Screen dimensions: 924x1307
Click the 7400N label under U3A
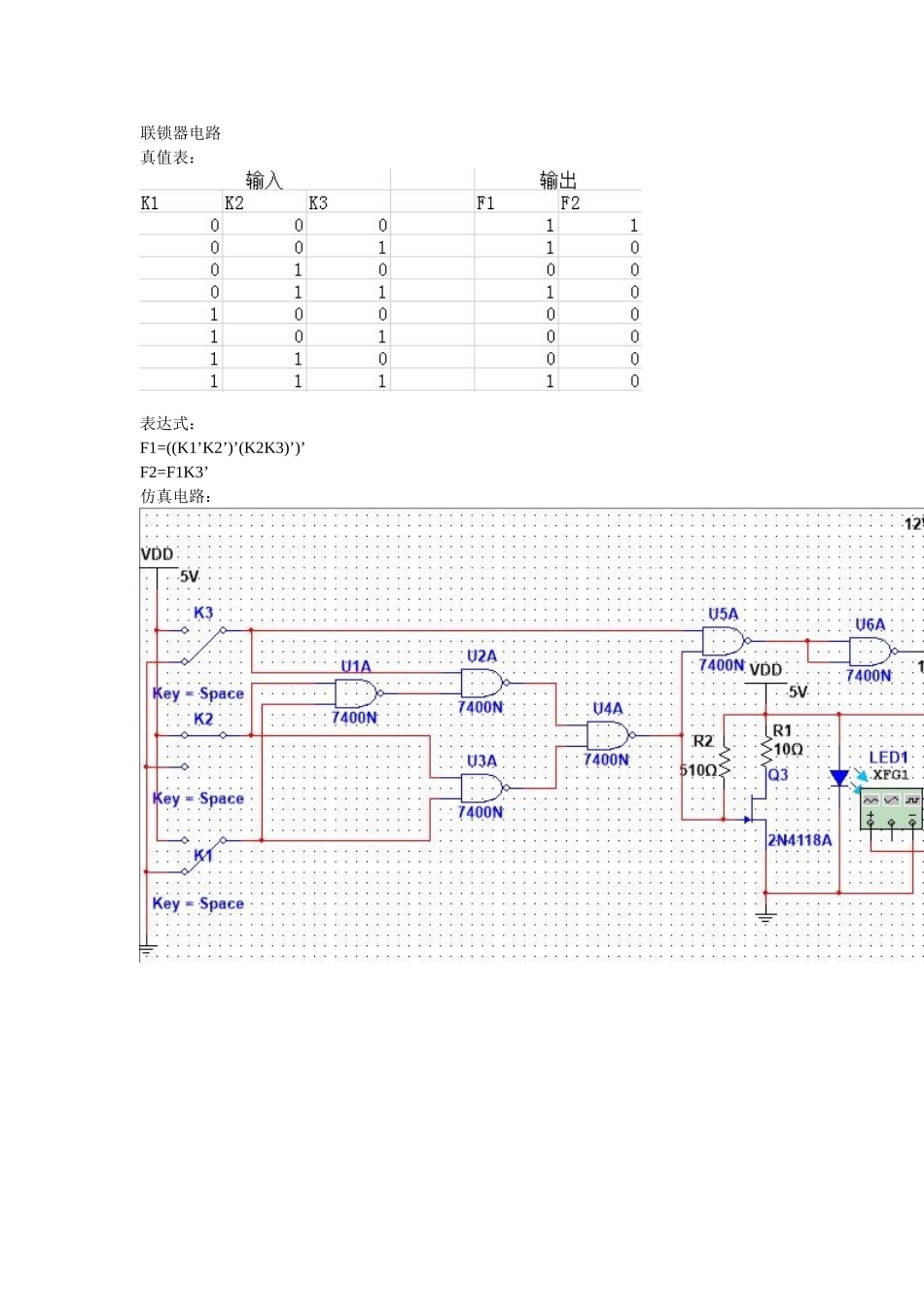[480, 812]
